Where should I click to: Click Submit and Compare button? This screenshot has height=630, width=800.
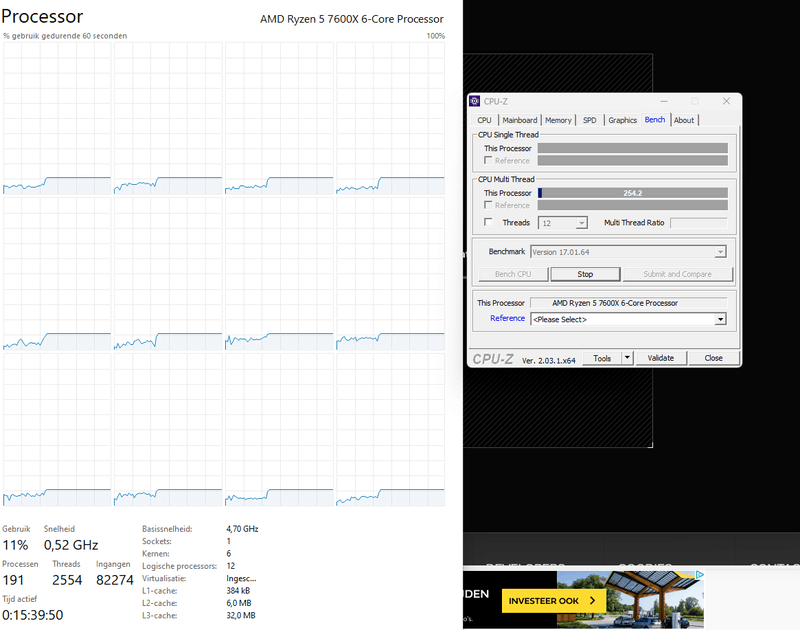click(x=678, y=274)
